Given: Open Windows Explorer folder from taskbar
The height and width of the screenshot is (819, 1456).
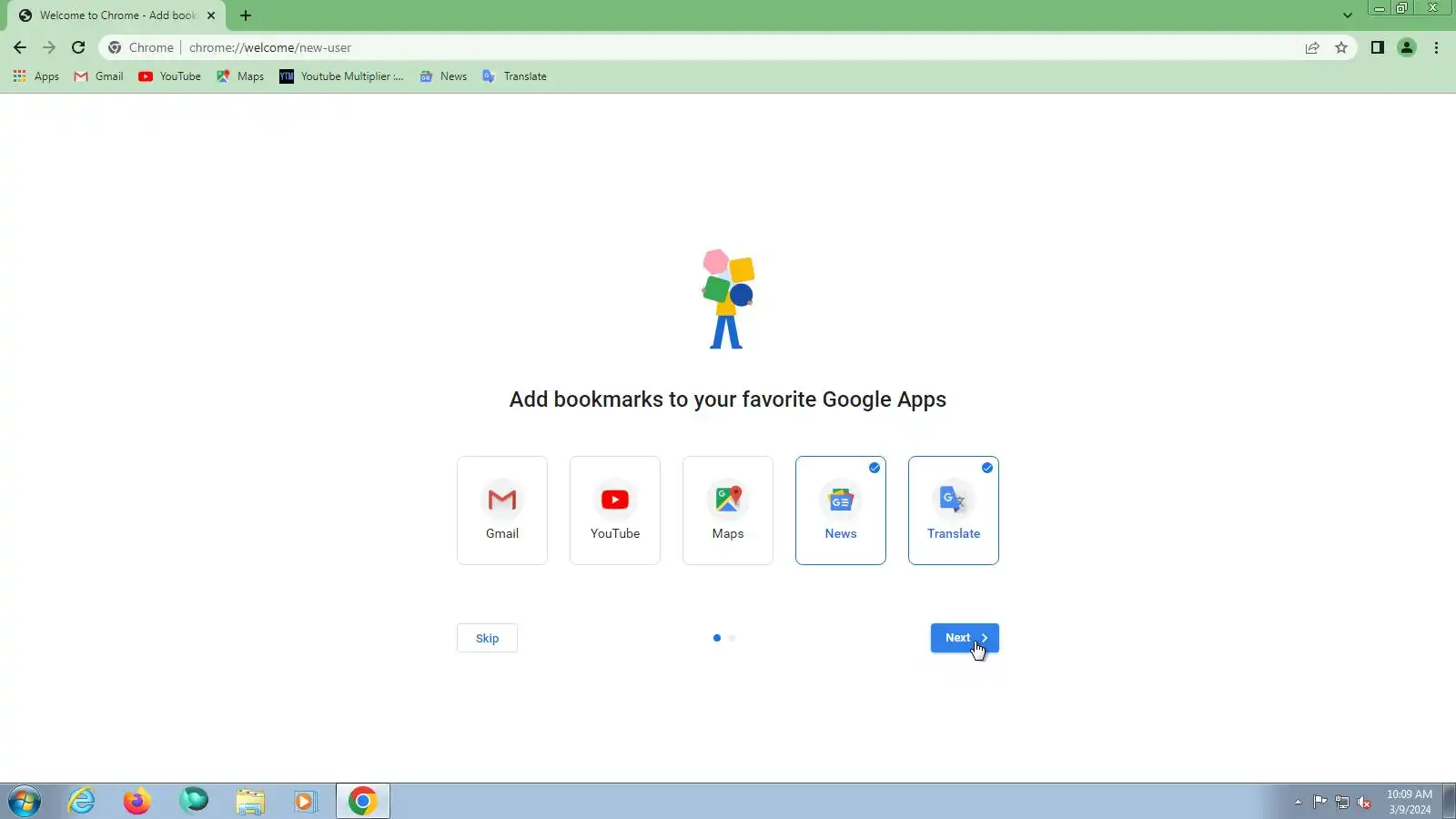Looking at the screenshot, I should [x=250, y=801].
